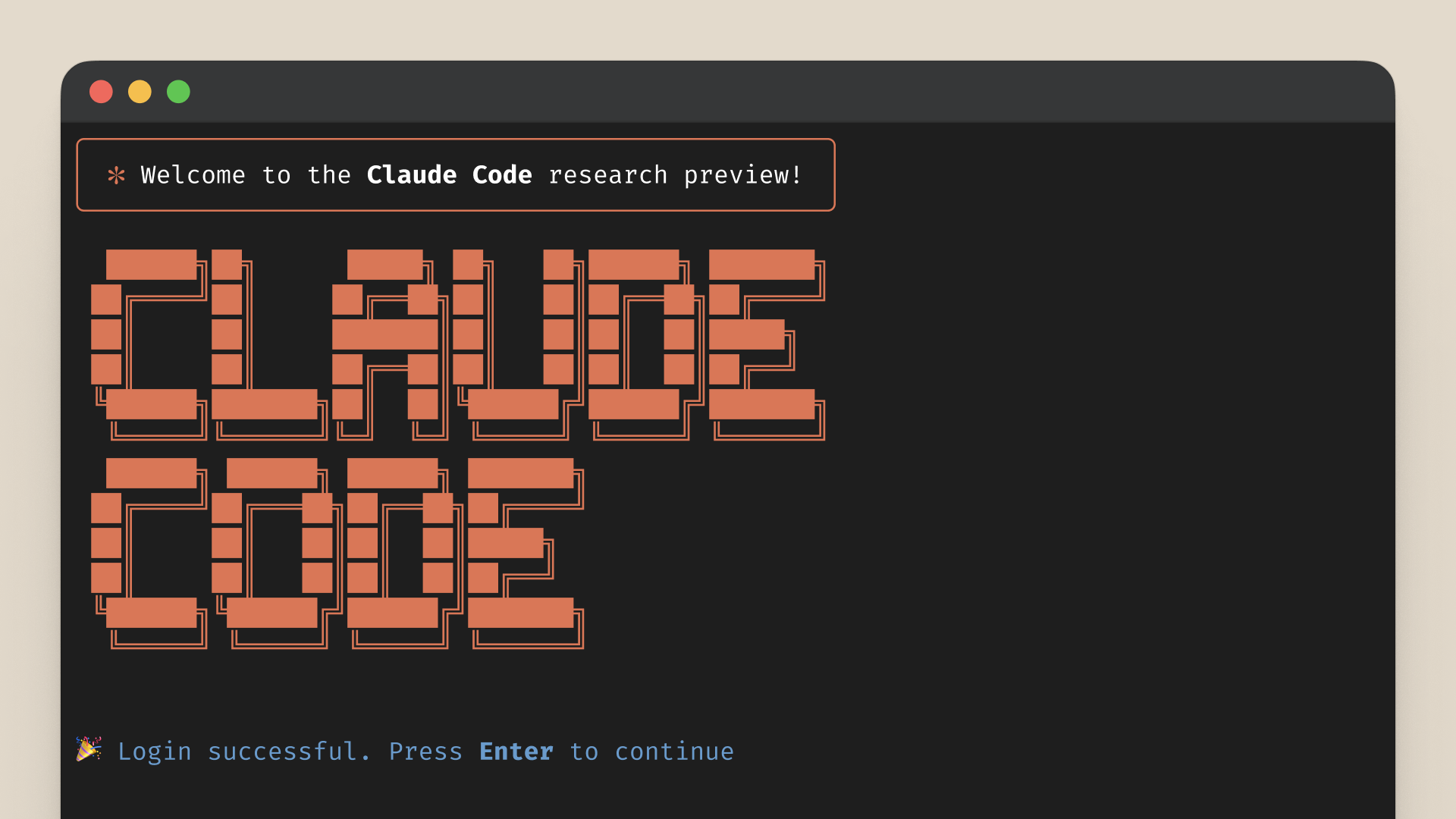Click the party popper emoji icon
The height and width of the screenshot is (819, 1456).
click(x=89, y=750)
